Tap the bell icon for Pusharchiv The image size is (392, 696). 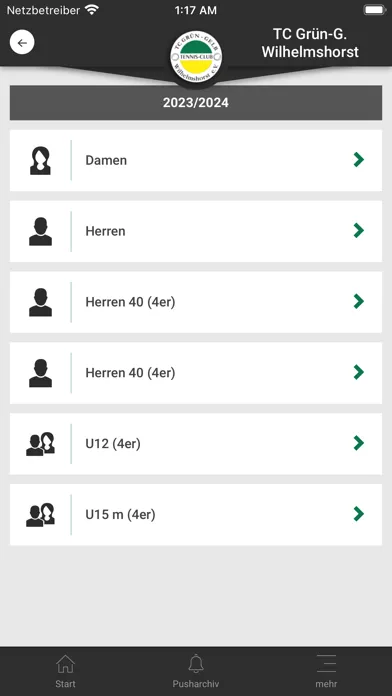[x=196, y=664]
